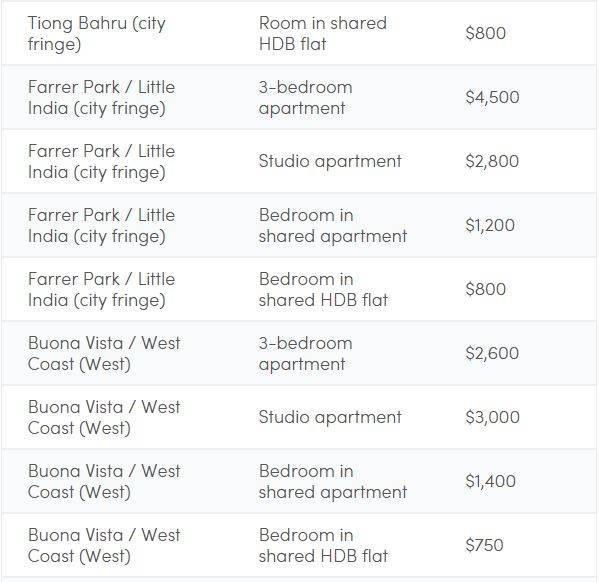Click the $2,600 price cell
600x582 pixels.
coord(492,353)
